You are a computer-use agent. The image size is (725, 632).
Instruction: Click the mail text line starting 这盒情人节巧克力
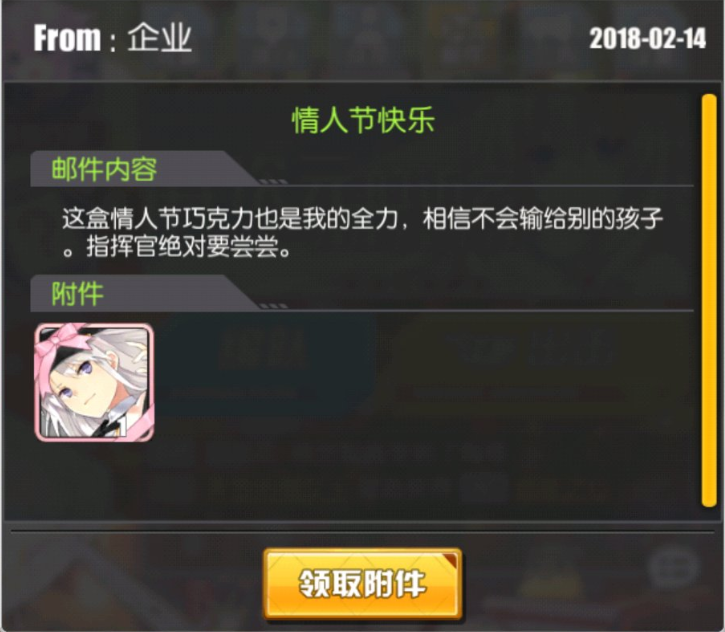coord(363,218)
